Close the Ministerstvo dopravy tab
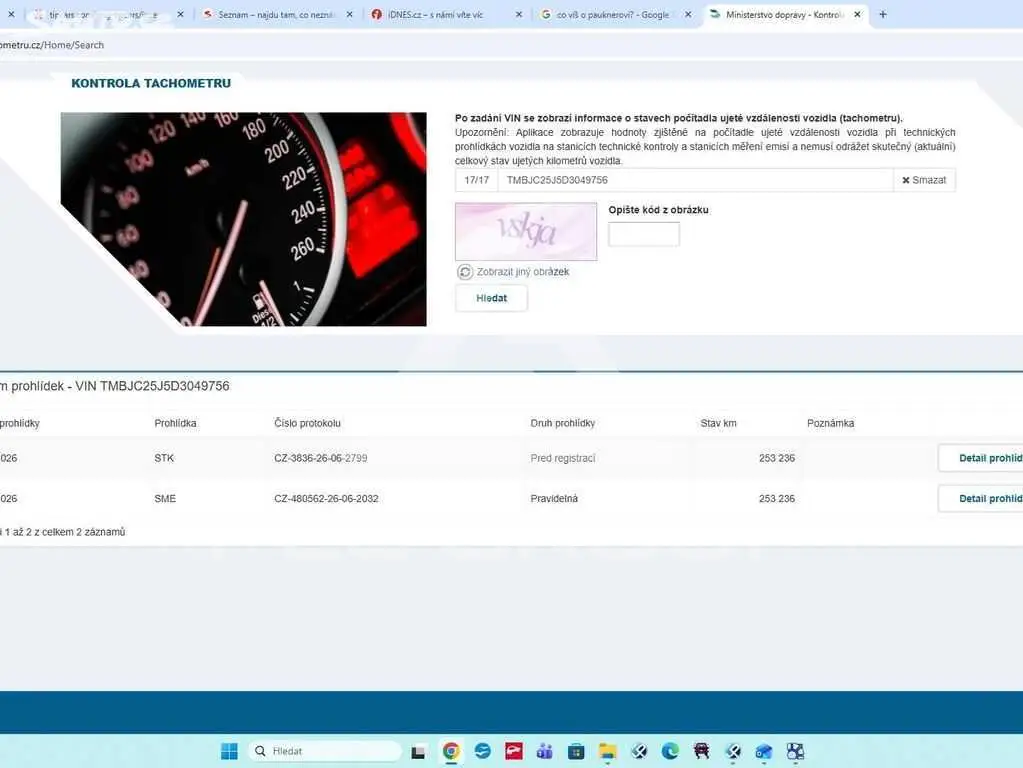The height and width of the screenshot is (768, 1023). coord(857,14)
